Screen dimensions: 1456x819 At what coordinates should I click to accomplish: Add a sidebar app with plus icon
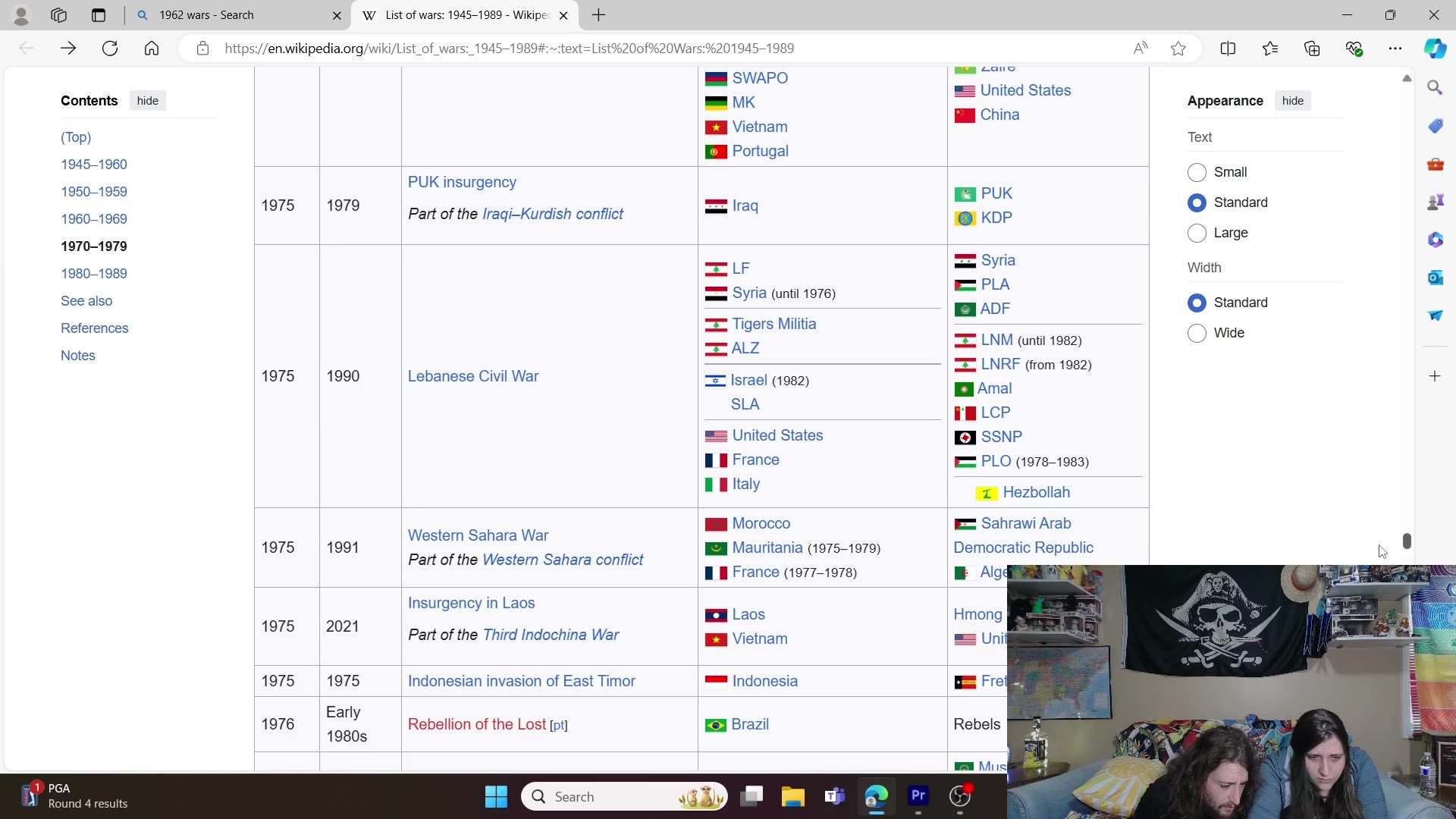pyautogui.click(x=1435, y=376)
